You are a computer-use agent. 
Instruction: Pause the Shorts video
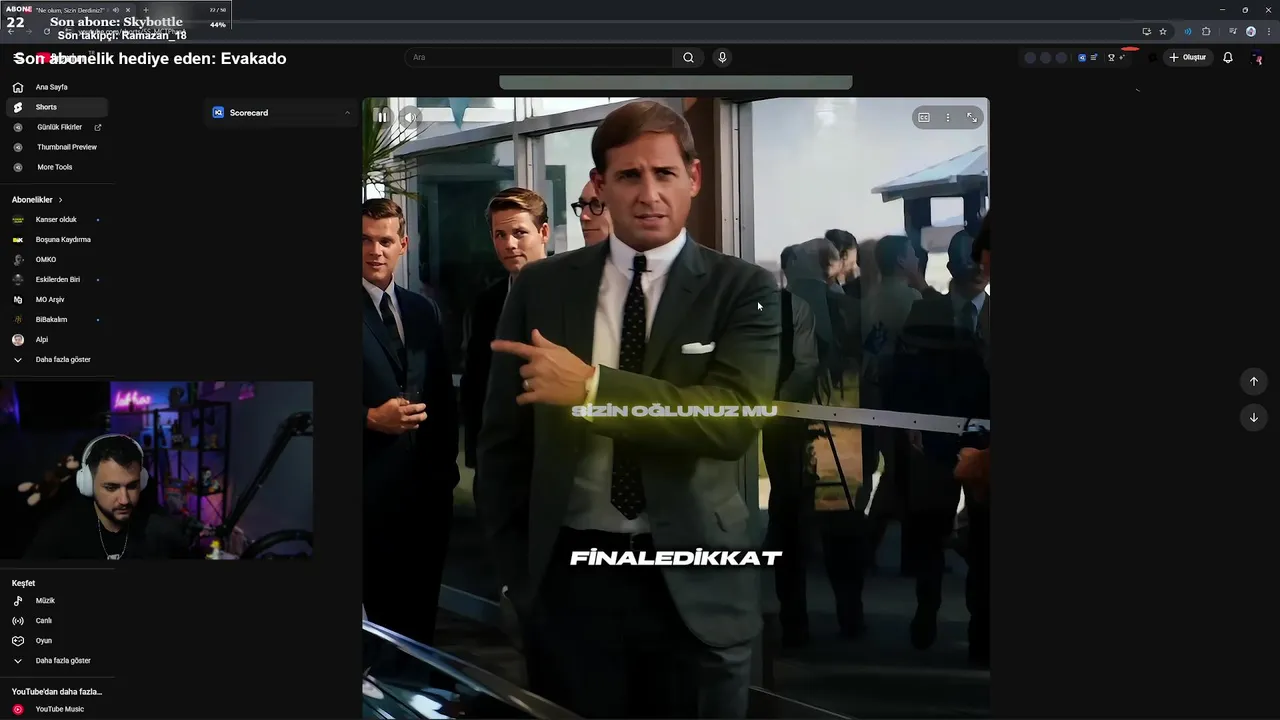(x=381, y=117)
